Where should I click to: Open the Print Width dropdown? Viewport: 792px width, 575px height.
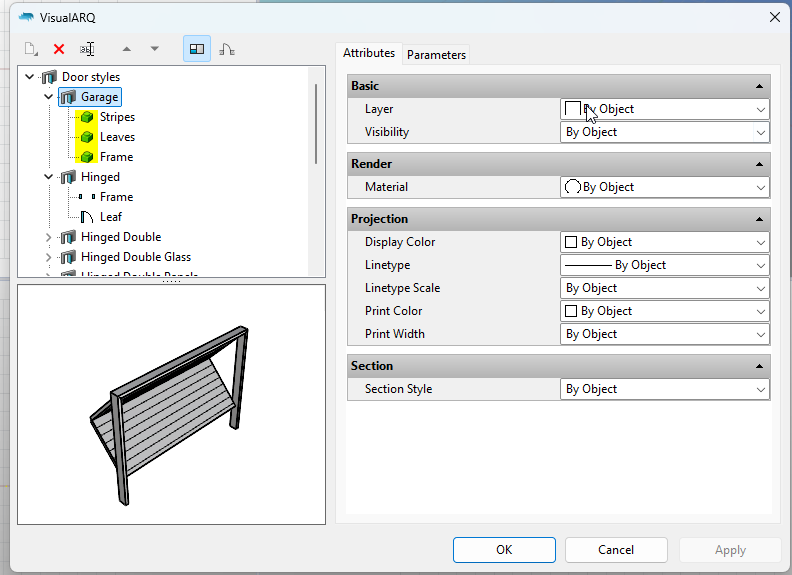[665, 334]
